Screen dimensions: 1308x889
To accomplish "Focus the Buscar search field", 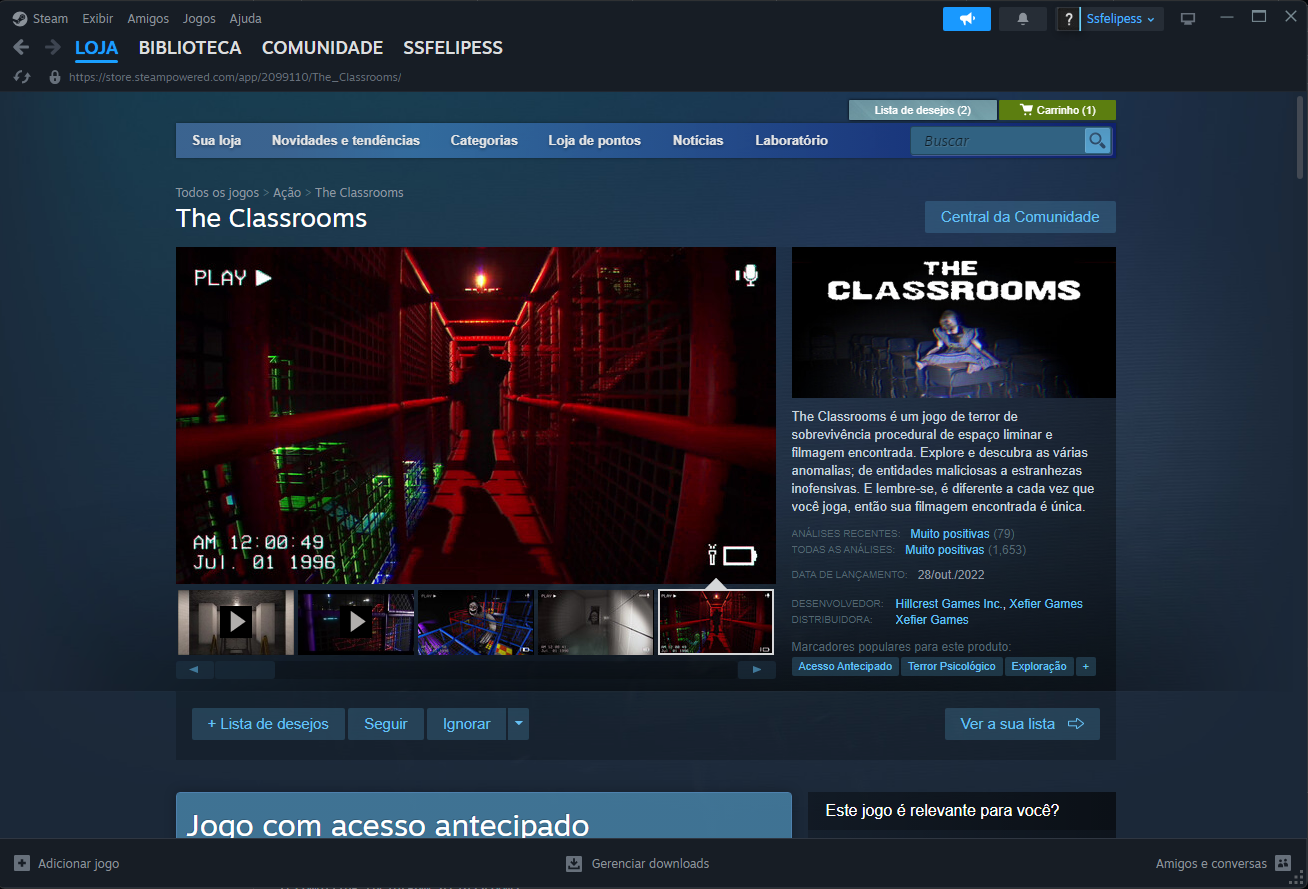I will [997, 141].
